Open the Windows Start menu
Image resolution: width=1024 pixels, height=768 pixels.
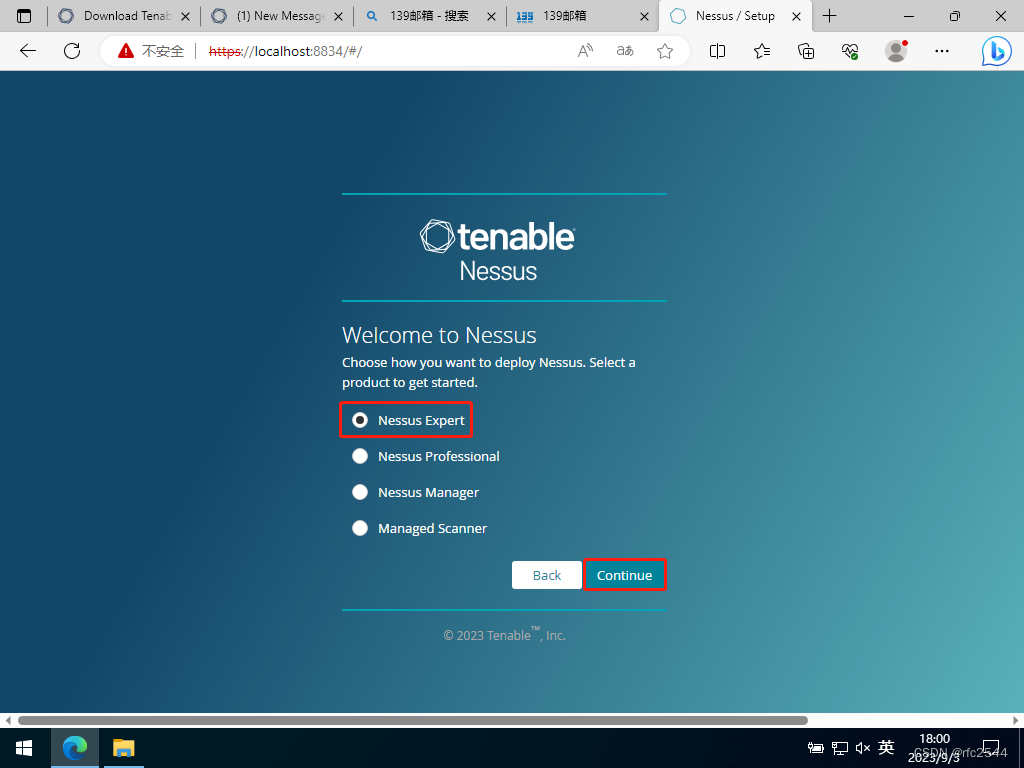point(24,748)
